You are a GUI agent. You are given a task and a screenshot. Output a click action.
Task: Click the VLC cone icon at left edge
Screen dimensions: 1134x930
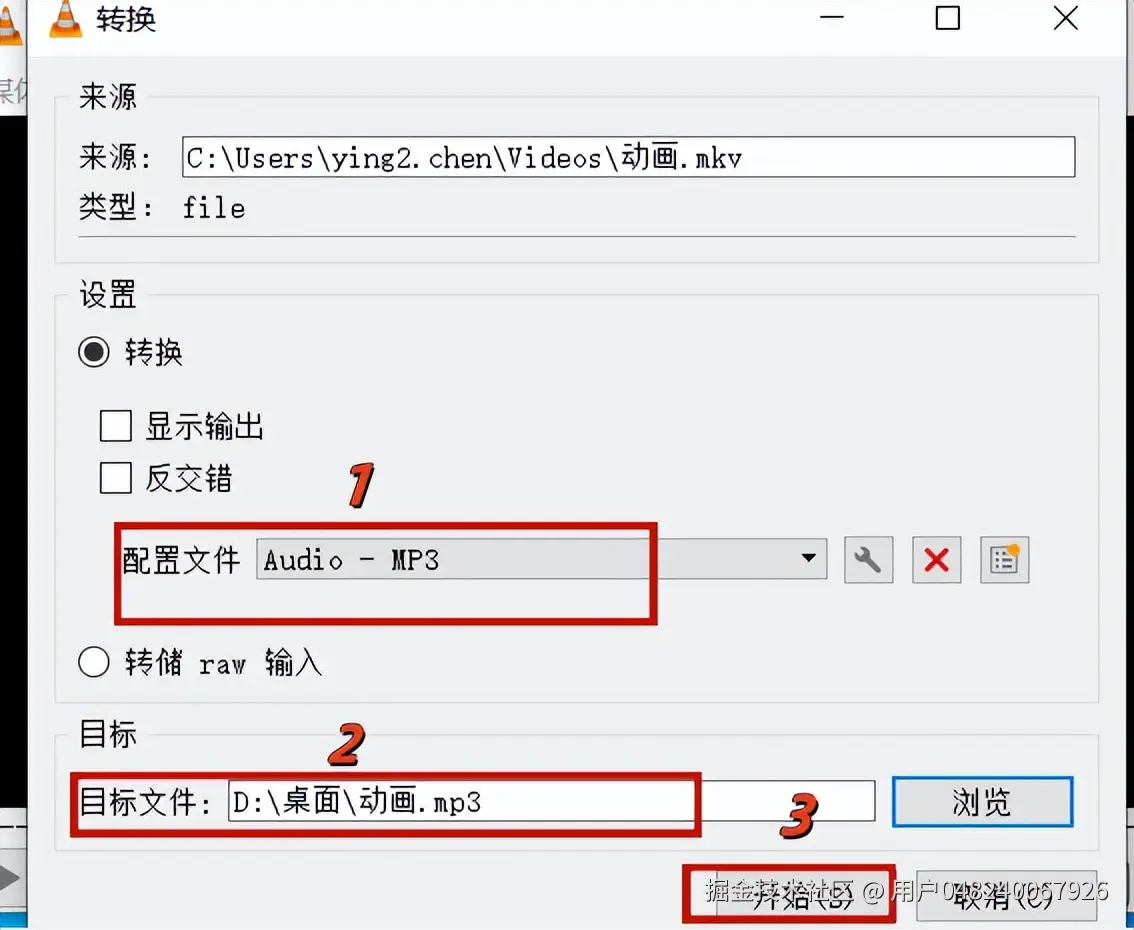coord(9,25)
